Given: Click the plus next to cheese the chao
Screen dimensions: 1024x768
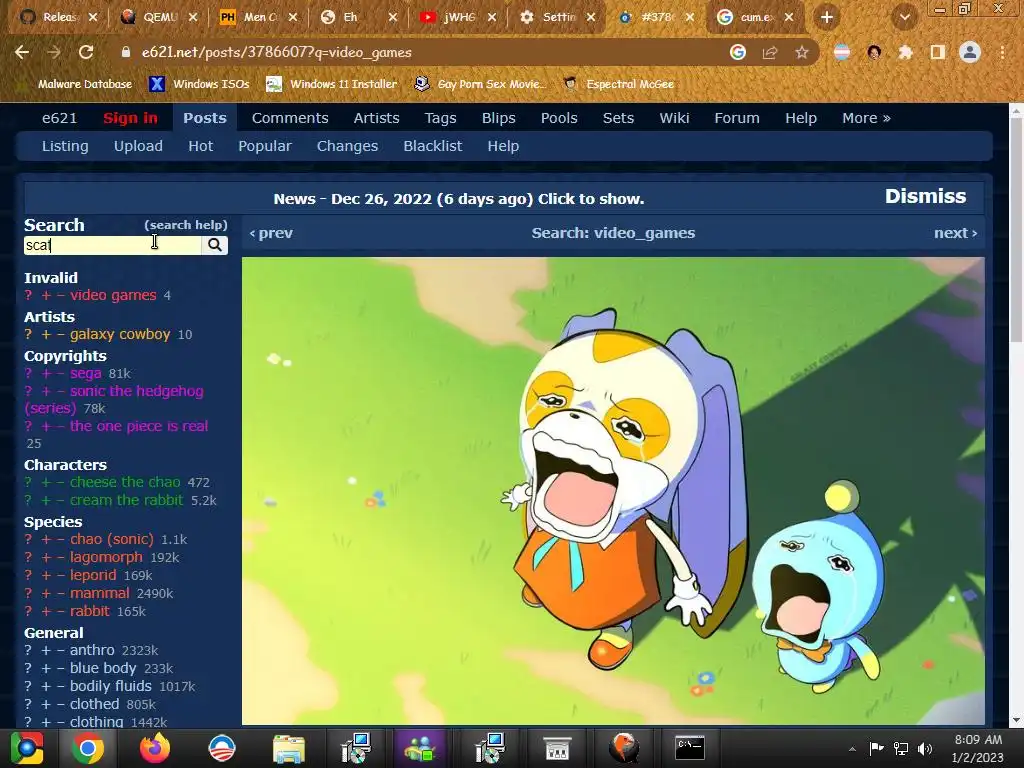Looking at the screenshot, I should (46, 483).
